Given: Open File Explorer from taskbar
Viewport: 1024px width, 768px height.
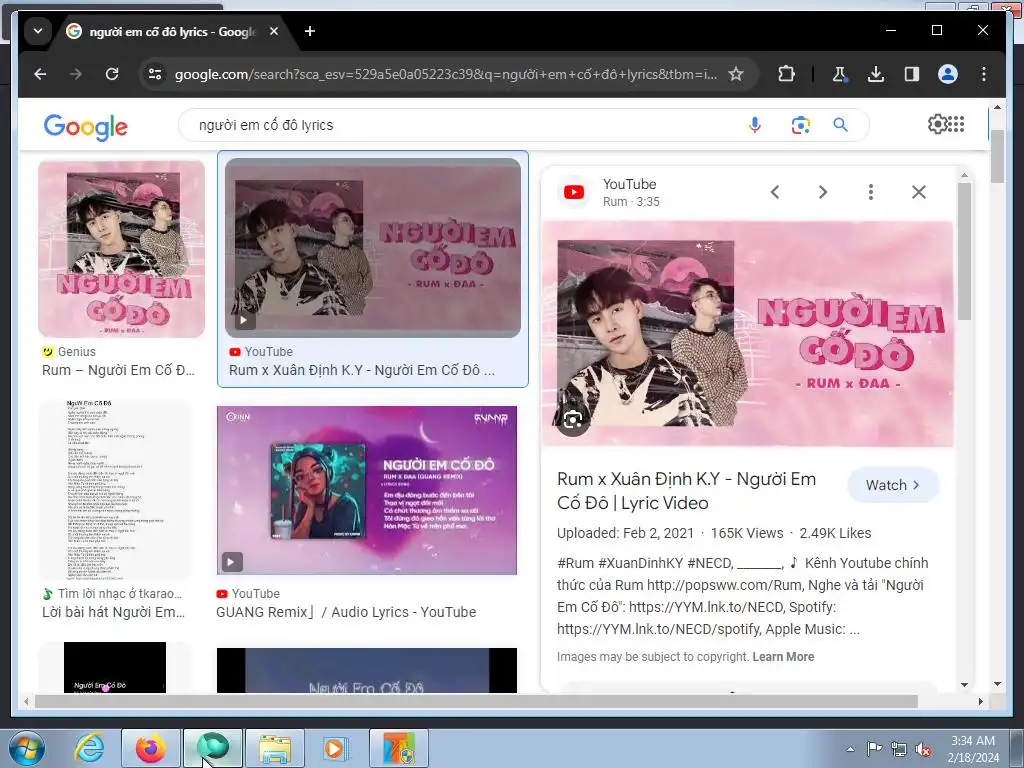Looking at the screenshot, I should [x=275, y=748].
